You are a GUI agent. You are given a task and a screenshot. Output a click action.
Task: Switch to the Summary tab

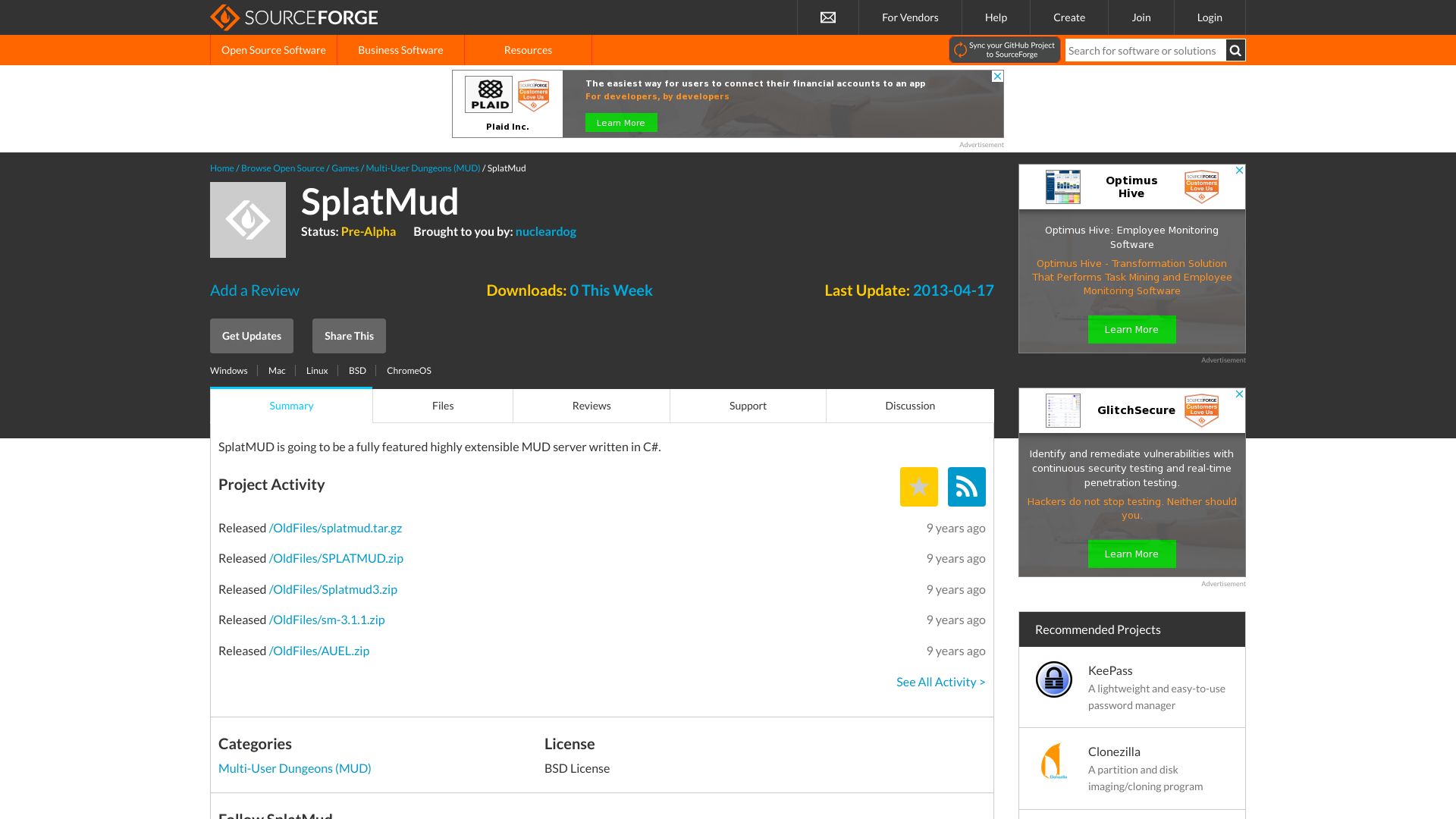[291, 406]
